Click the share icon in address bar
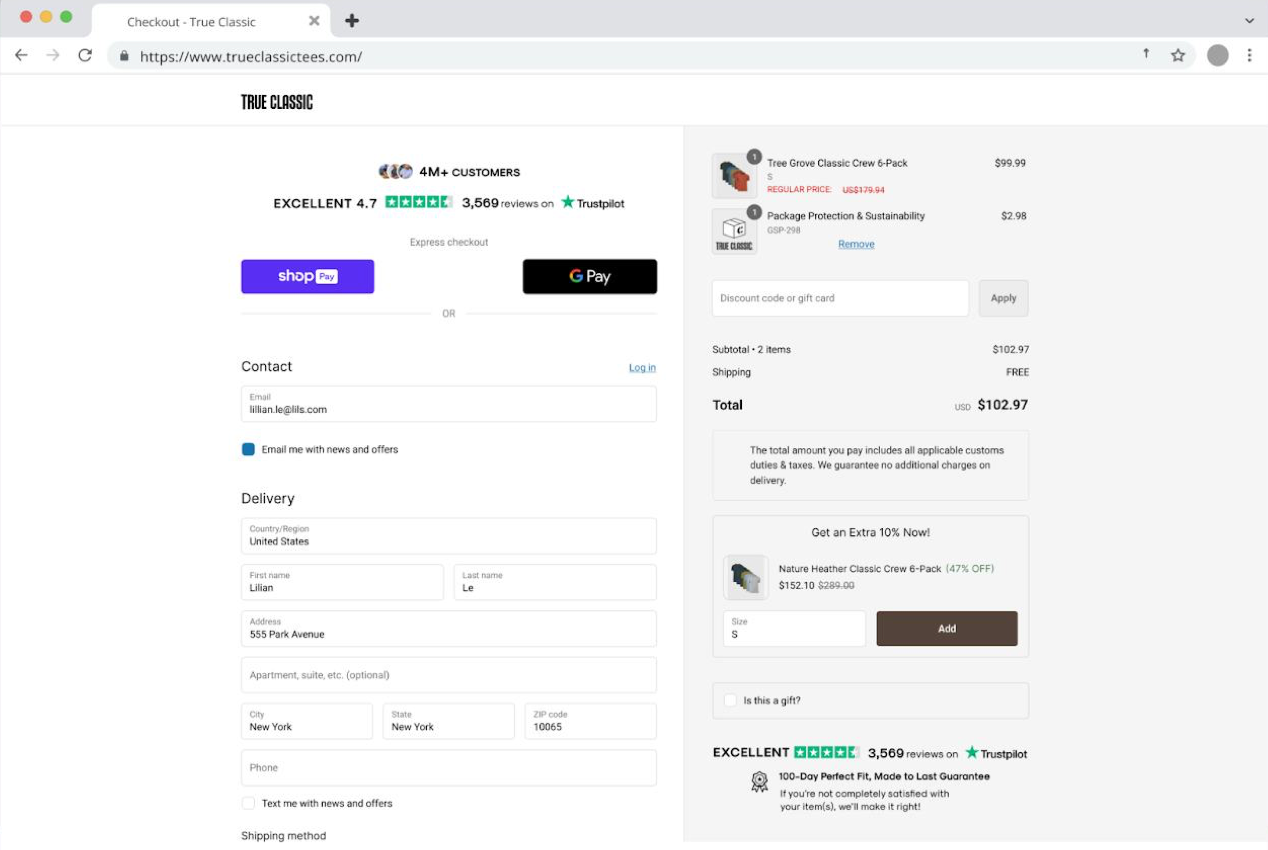The height and width of the screenshot is (850, 1268). click(x=1146, y=54)
